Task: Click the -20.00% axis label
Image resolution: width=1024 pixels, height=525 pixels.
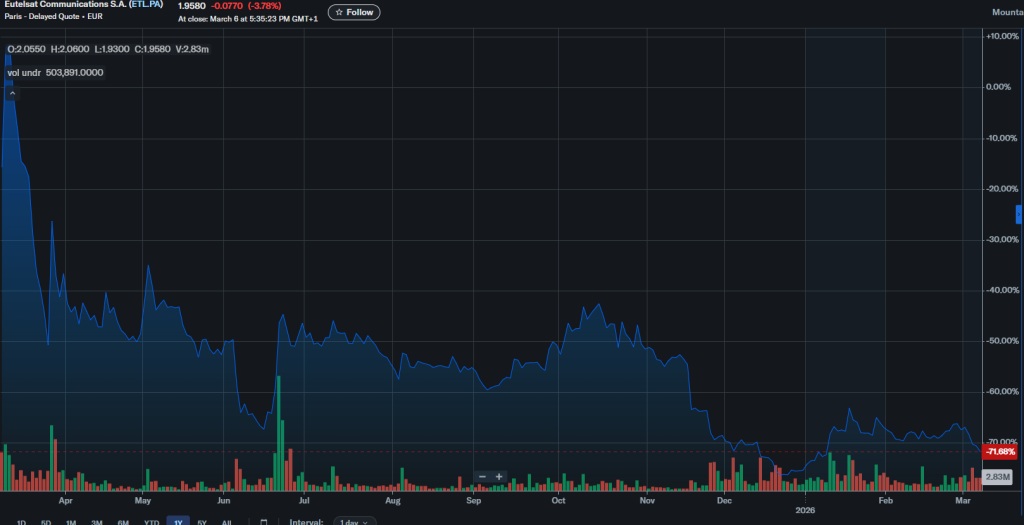Action: pyautogui.click(x=1002, y=189)
